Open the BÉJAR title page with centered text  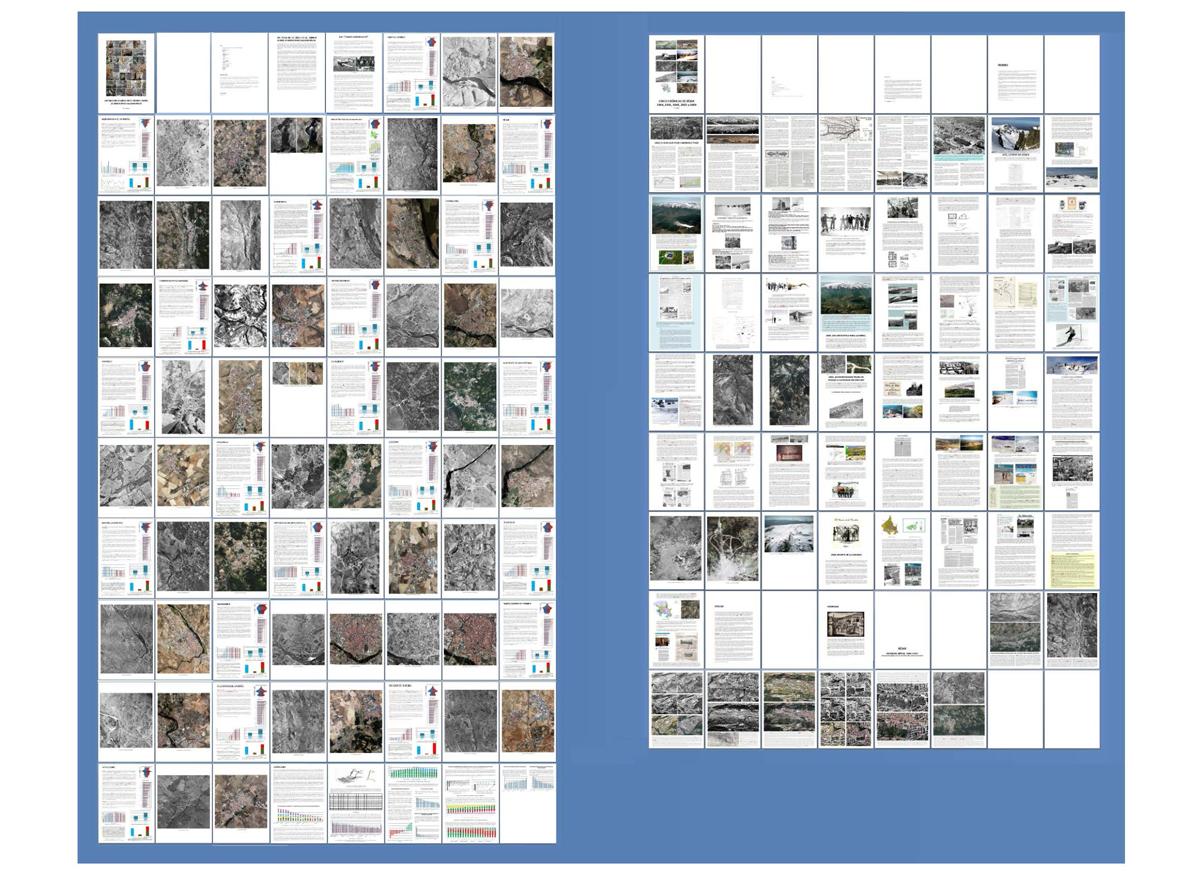click(902, 629)
